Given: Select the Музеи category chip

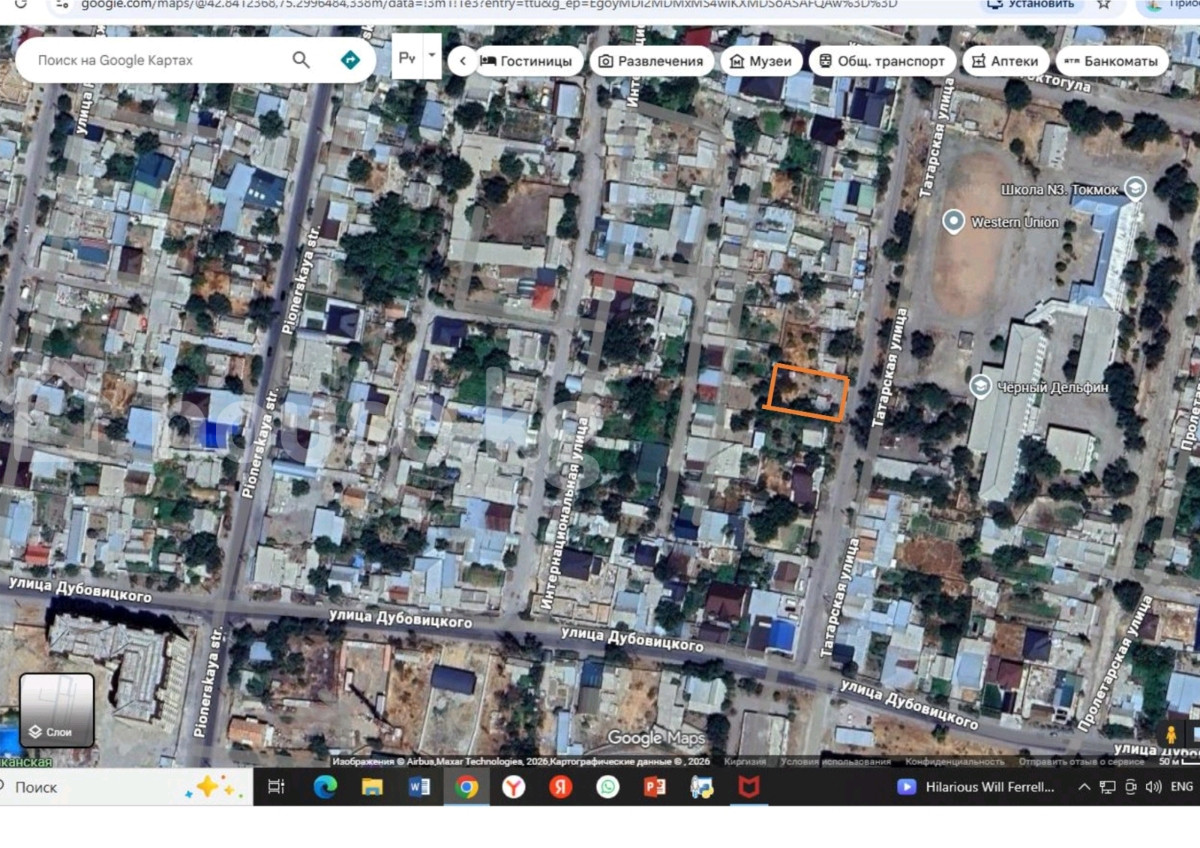Looking at the screenshot, I should coord(760,61).
